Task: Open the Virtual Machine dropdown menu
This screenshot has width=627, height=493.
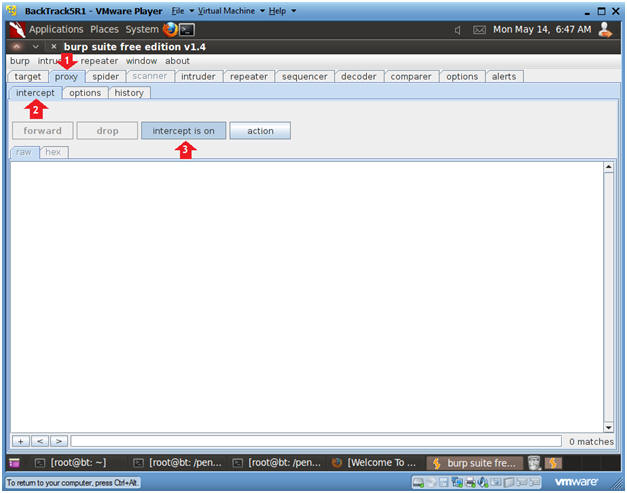Action: (x=231, y=11)
